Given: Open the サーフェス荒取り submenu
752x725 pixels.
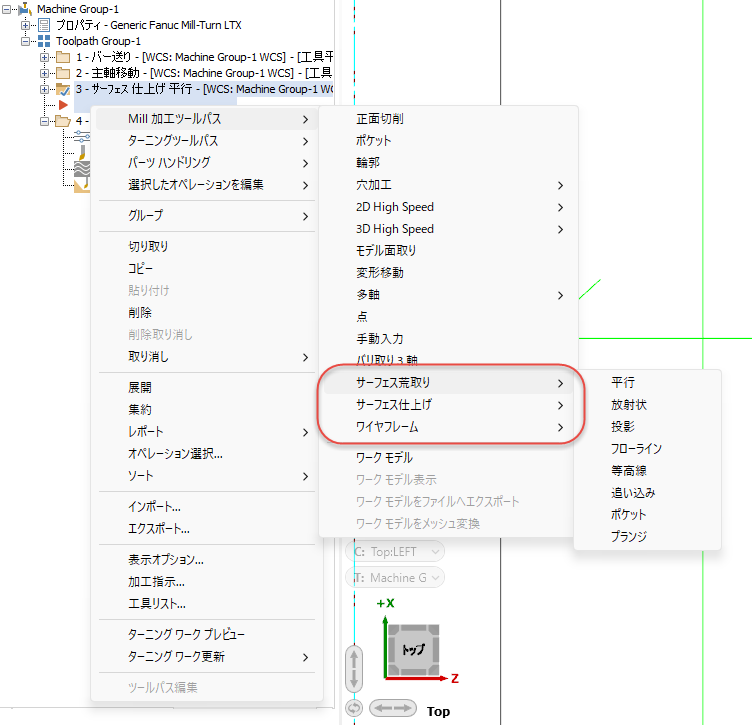Looking at the screenshot, I should 448,383.
